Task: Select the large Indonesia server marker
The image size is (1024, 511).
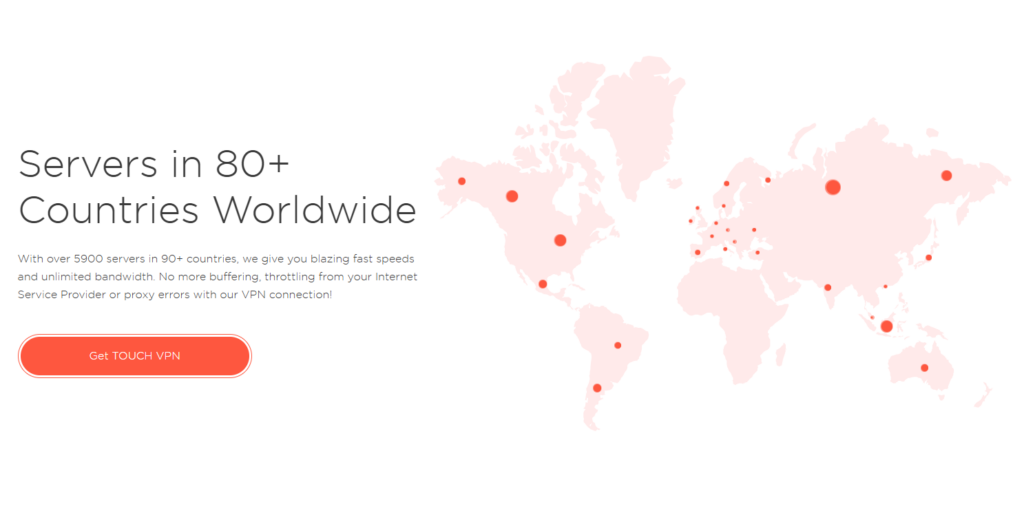Action: click(886, 326)
